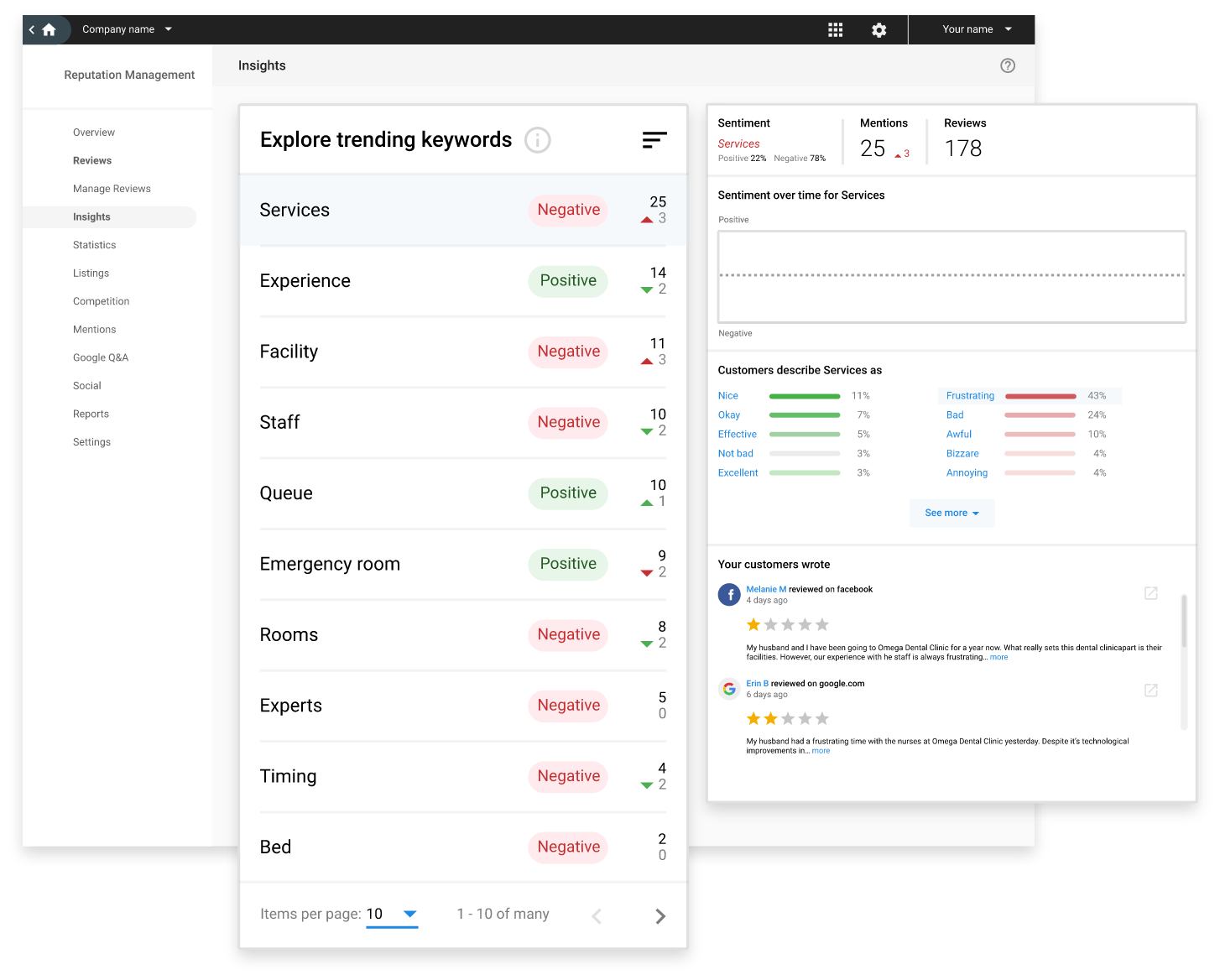Click the info icon beside Explore trending keywords
Image resolution: width=1220 pixels, height=980 pixels.
point(538,140)
